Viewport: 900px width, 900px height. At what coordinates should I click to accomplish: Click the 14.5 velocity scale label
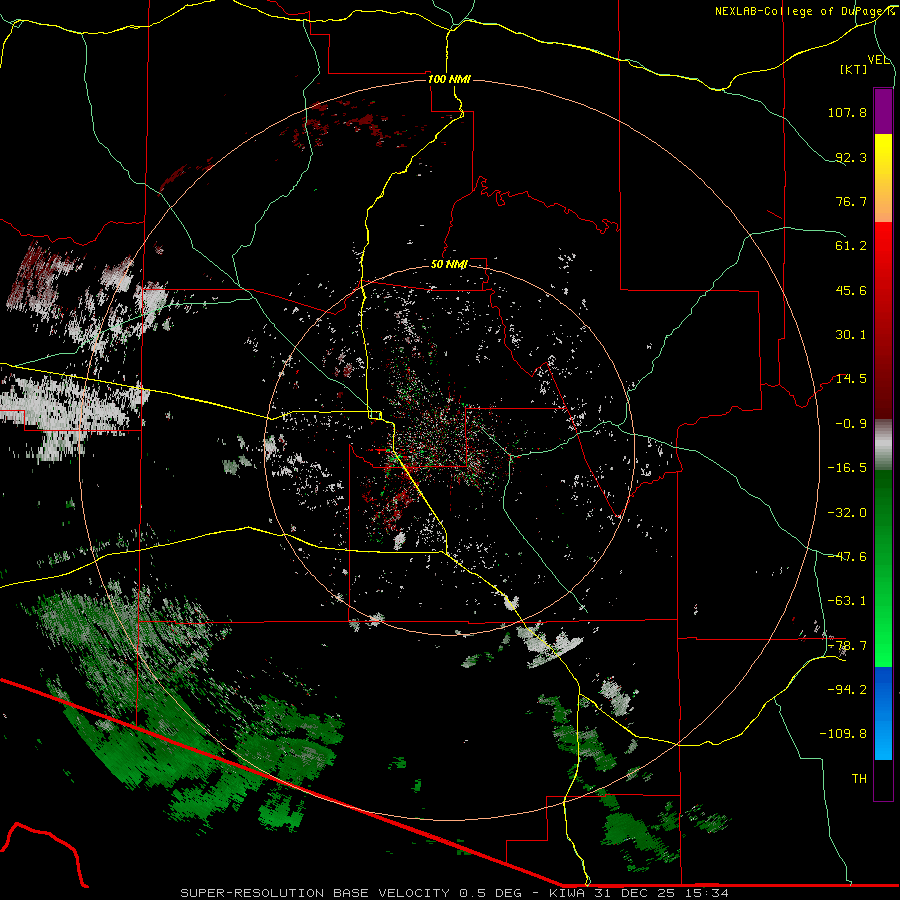pyautogui.click(x=851, y=379)
